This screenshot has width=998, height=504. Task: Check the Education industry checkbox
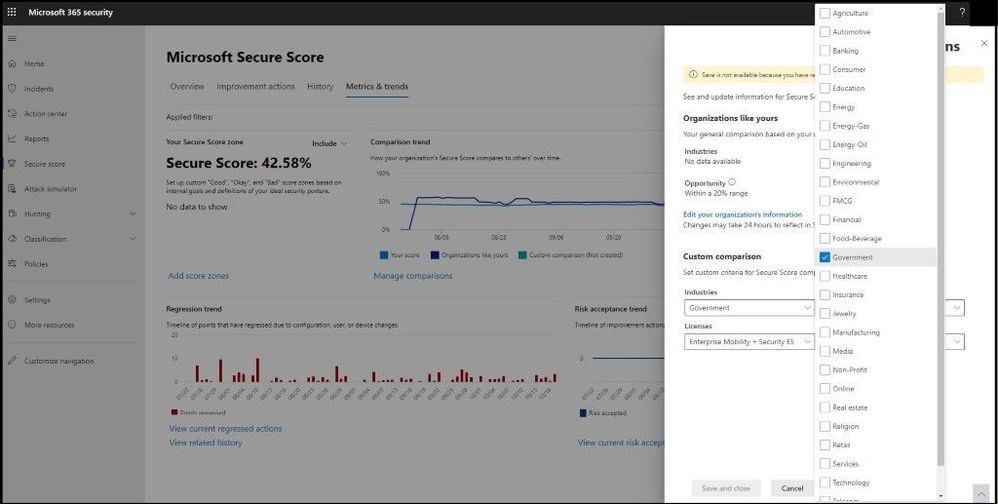(x=825, y=88)
